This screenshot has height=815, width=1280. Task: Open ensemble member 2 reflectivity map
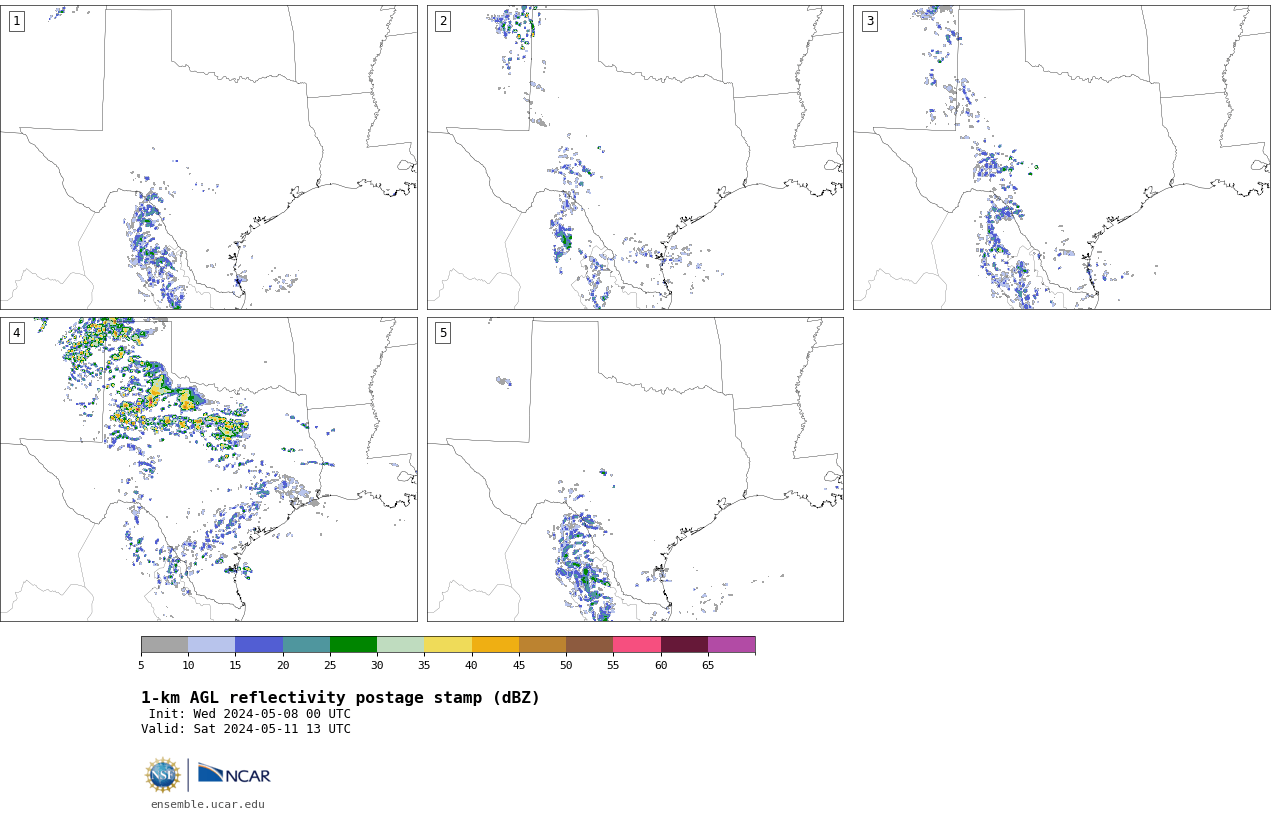coord(635,157)
